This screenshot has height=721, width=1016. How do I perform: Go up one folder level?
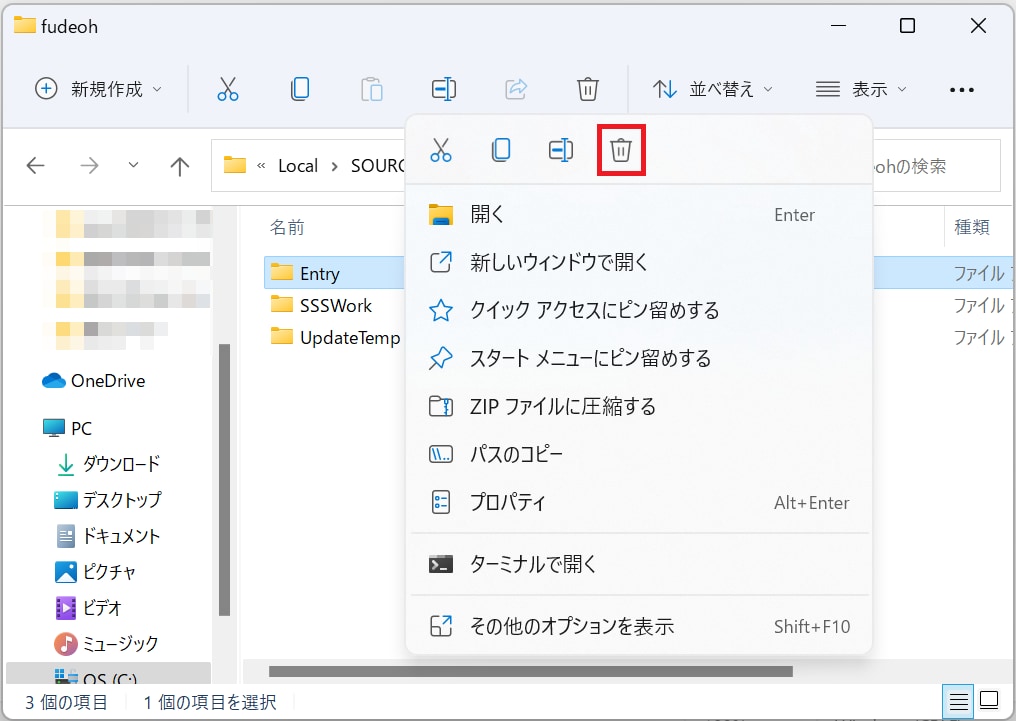coord(179,166)
